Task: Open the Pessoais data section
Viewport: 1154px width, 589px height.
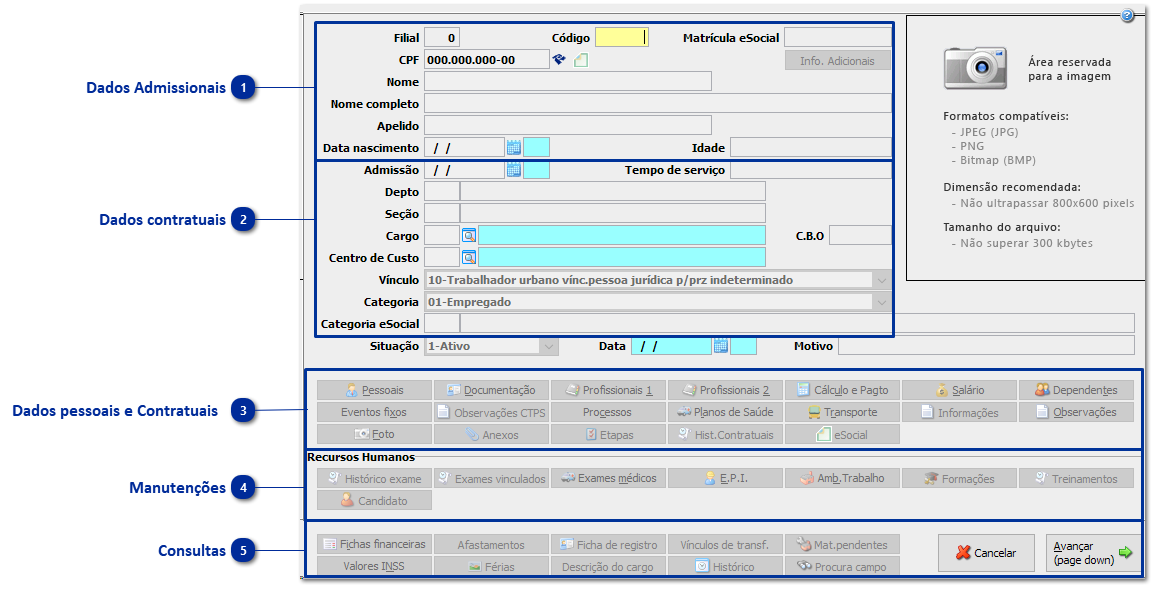Action: (374, 390)
